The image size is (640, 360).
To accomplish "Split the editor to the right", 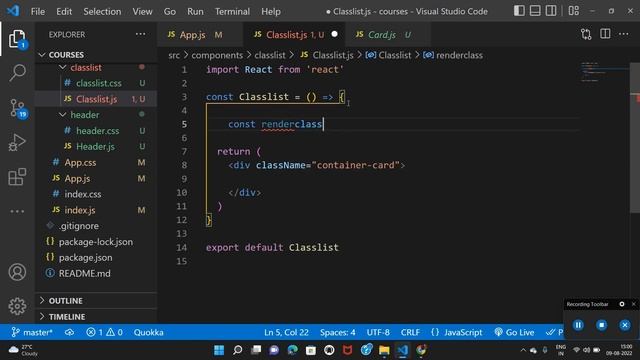I will tap(605, 34).
